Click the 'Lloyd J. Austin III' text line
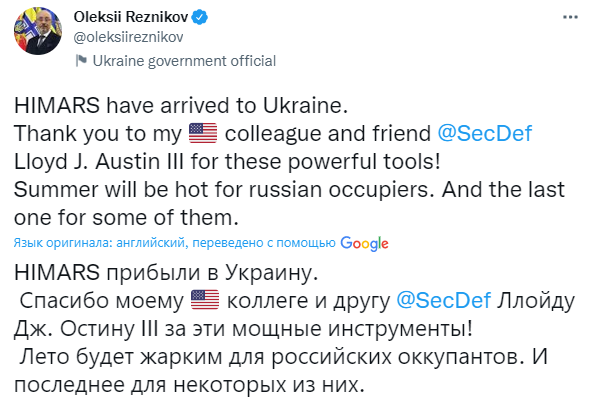The image size is (596, 408). [x=227, y=162]
